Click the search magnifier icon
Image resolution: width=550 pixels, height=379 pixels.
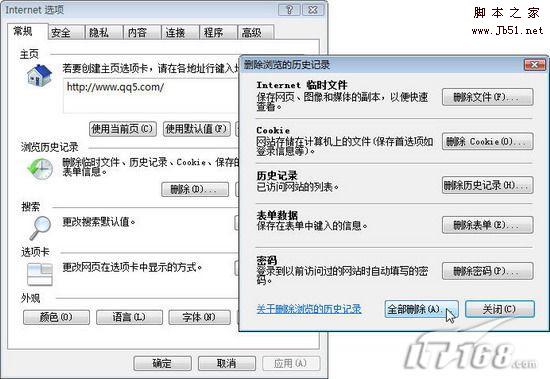pyautogui.click(x=40, y=228)
